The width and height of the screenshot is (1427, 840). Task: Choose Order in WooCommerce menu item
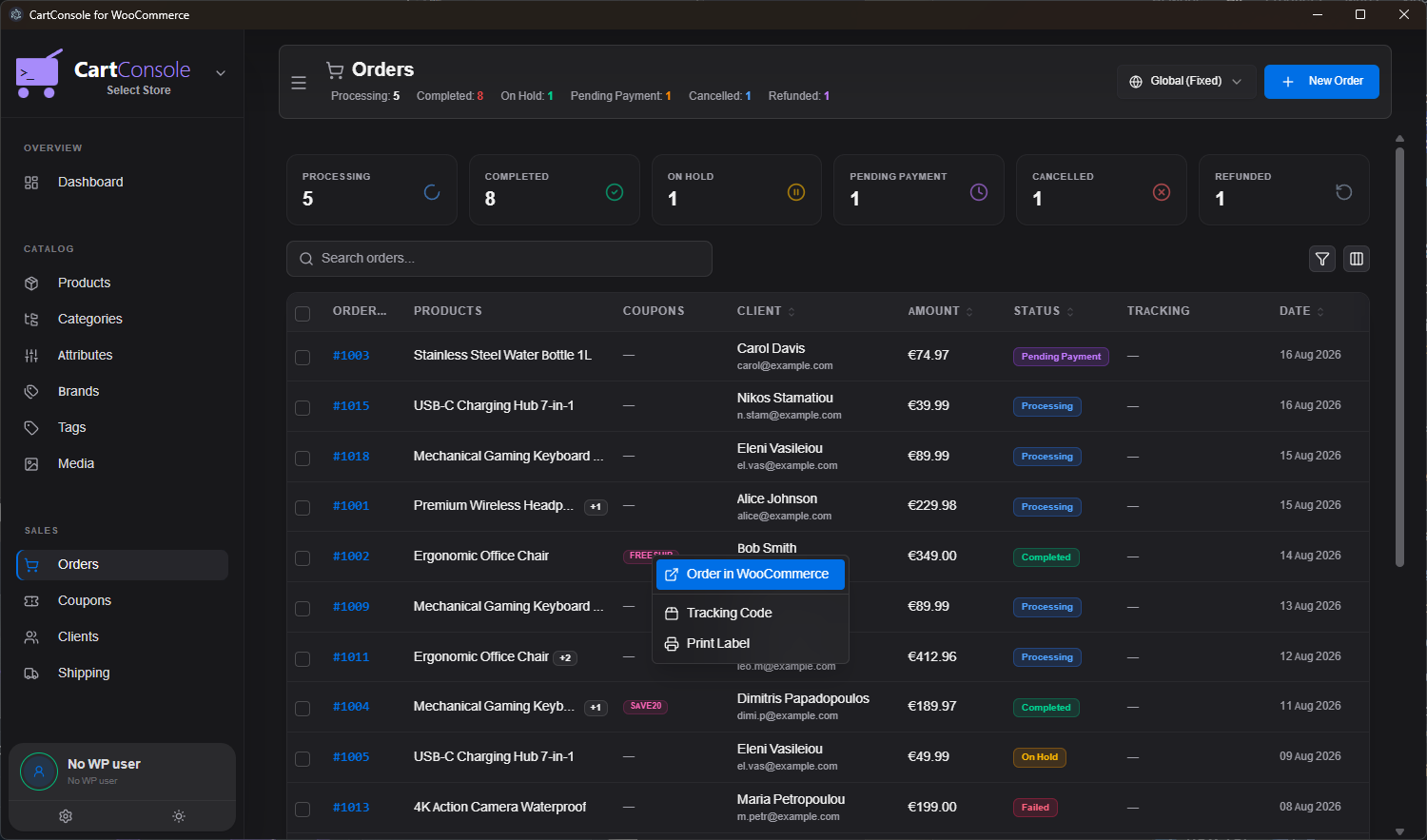(751, 575)
